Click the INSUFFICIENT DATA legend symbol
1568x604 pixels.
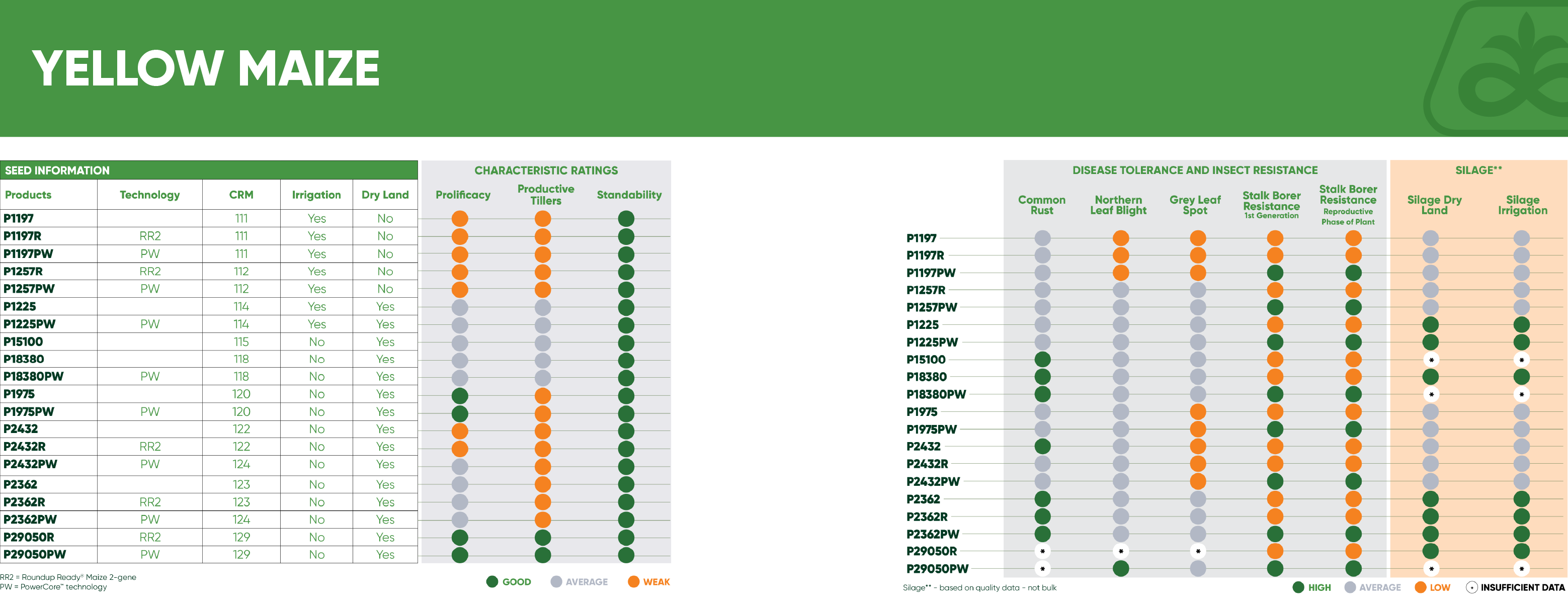pyautogui.click(x=1472, y=587)
